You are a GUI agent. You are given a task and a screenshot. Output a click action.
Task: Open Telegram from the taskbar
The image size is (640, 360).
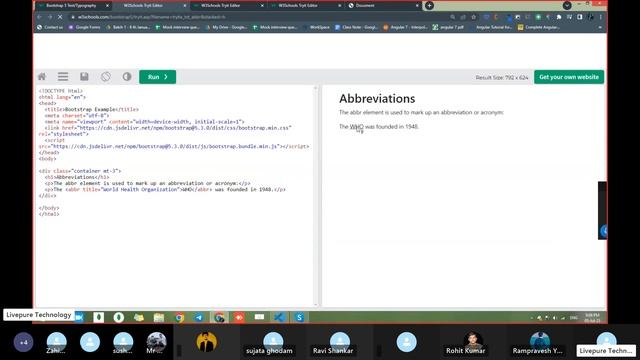click(199, 317)
